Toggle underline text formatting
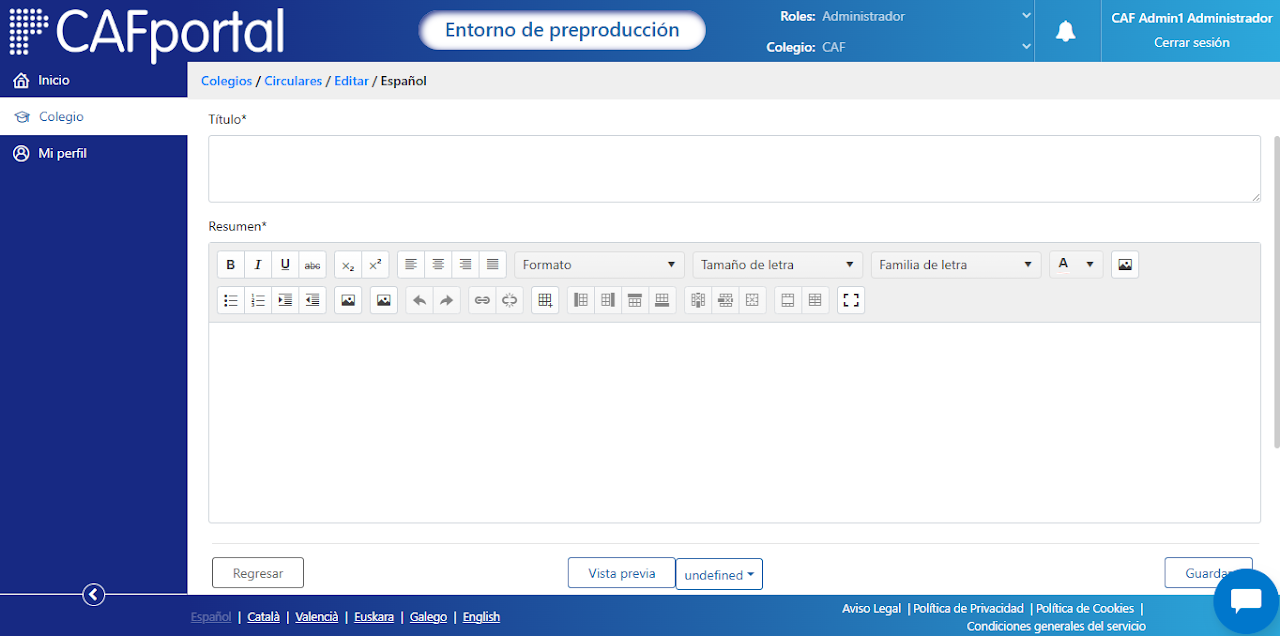 point(285,265)
